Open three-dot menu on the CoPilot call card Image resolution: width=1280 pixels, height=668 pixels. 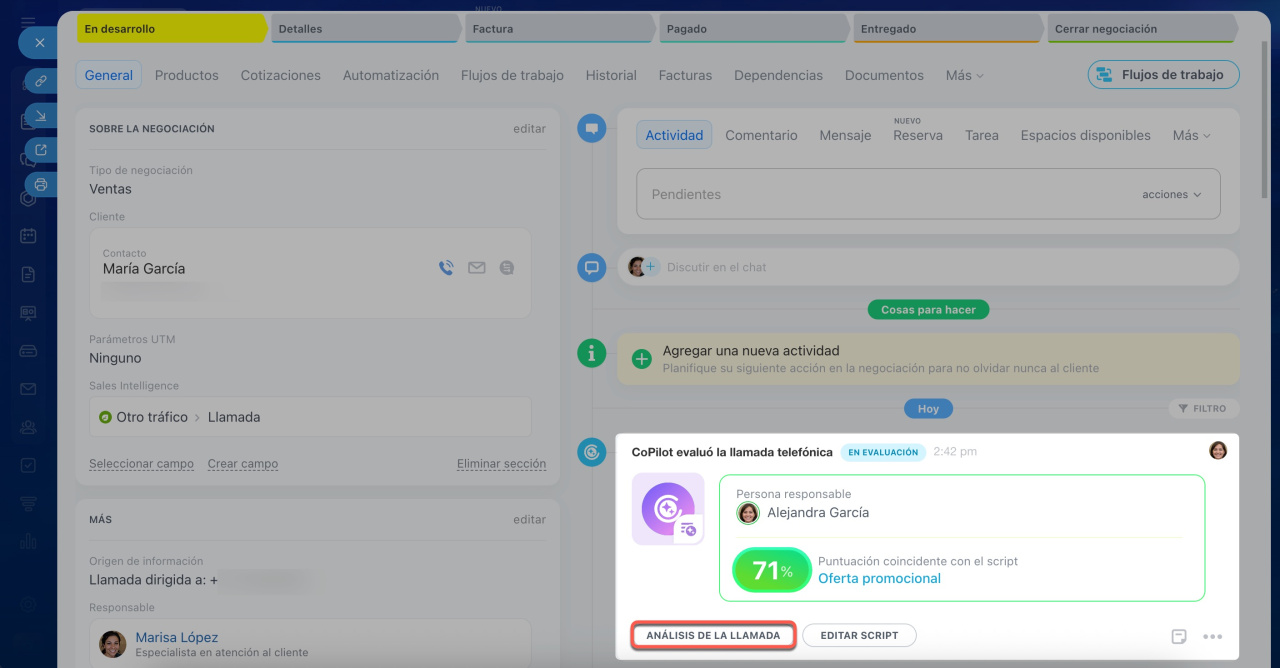(1213, 636)
